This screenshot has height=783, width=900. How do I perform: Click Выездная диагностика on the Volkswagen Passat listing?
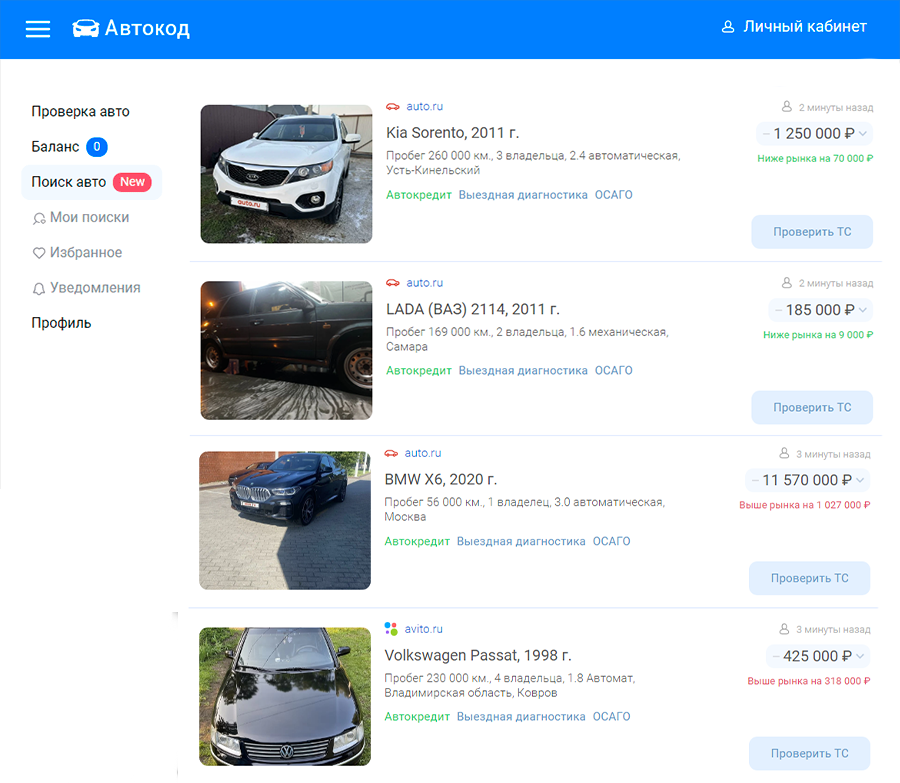click(x=521, y=717)
